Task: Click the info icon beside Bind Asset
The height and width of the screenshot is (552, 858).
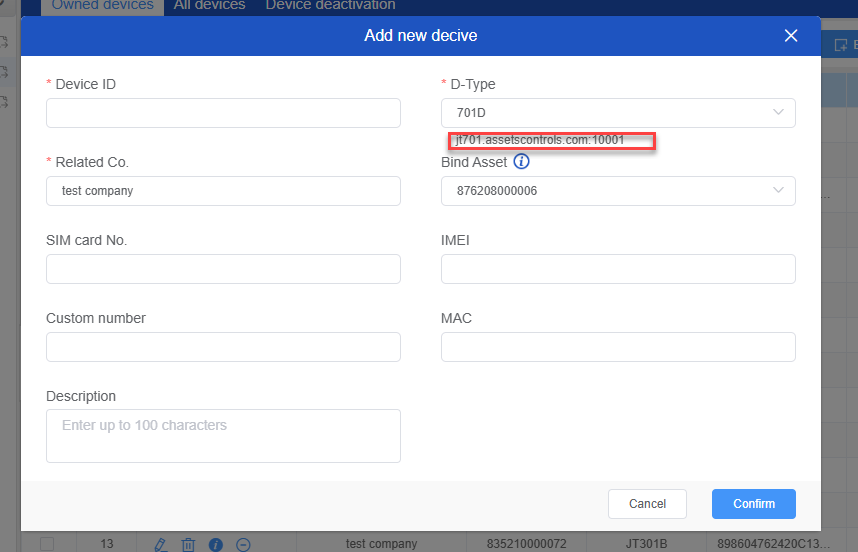Action: (x=521, y=162)
